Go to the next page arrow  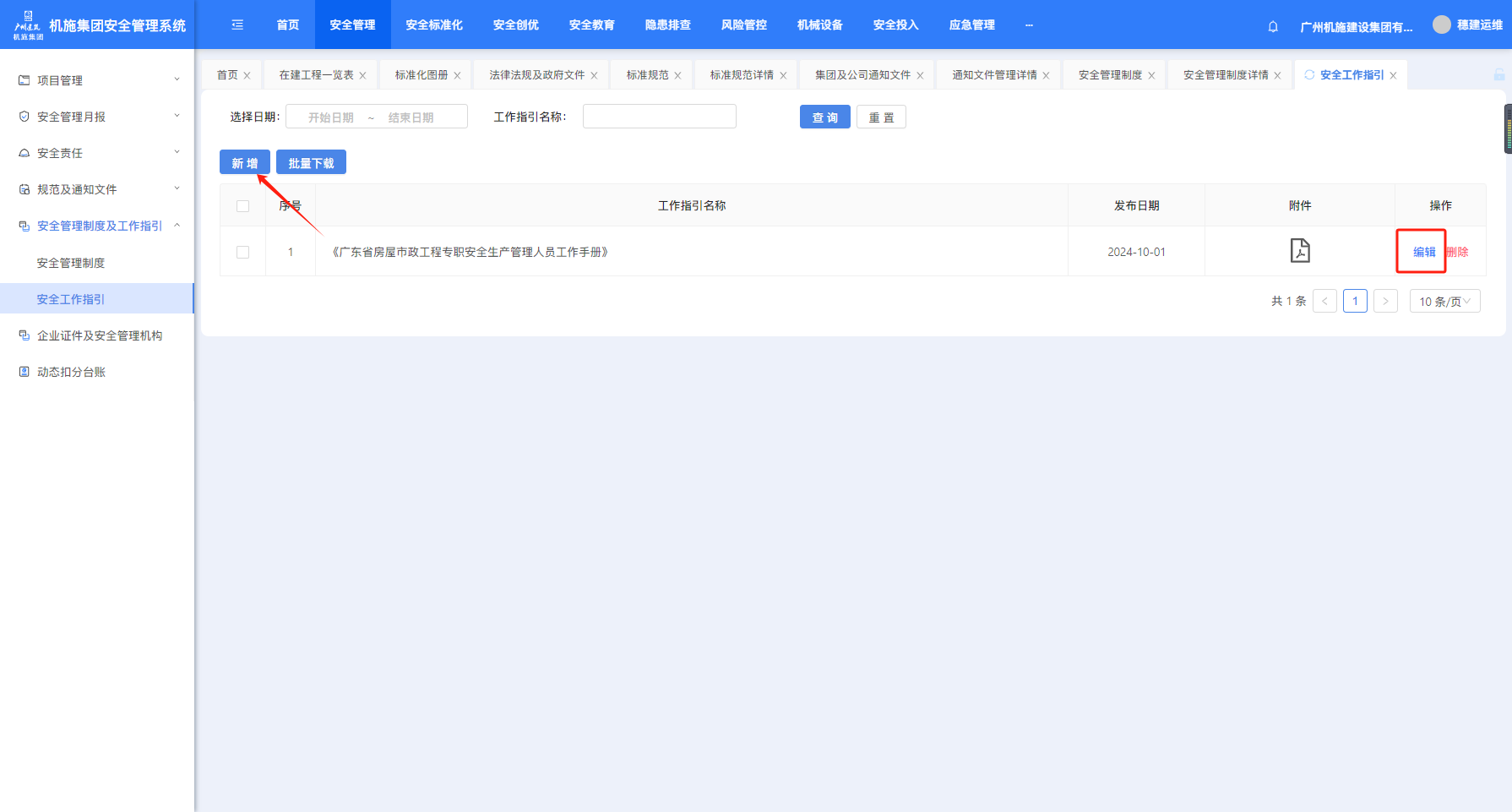click(1385, 302)
